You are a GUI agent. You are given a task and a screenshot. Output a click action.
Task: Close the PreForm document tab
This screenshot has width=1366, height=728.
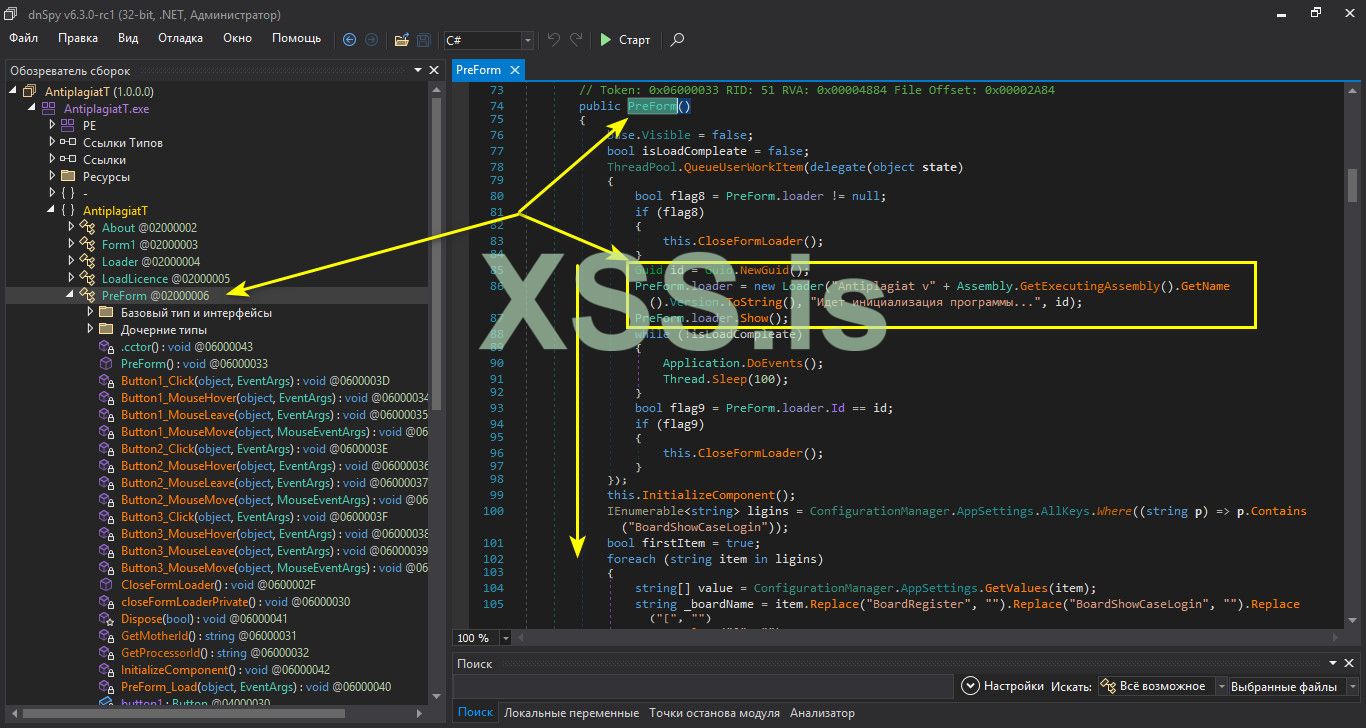(x=514, y=70)
